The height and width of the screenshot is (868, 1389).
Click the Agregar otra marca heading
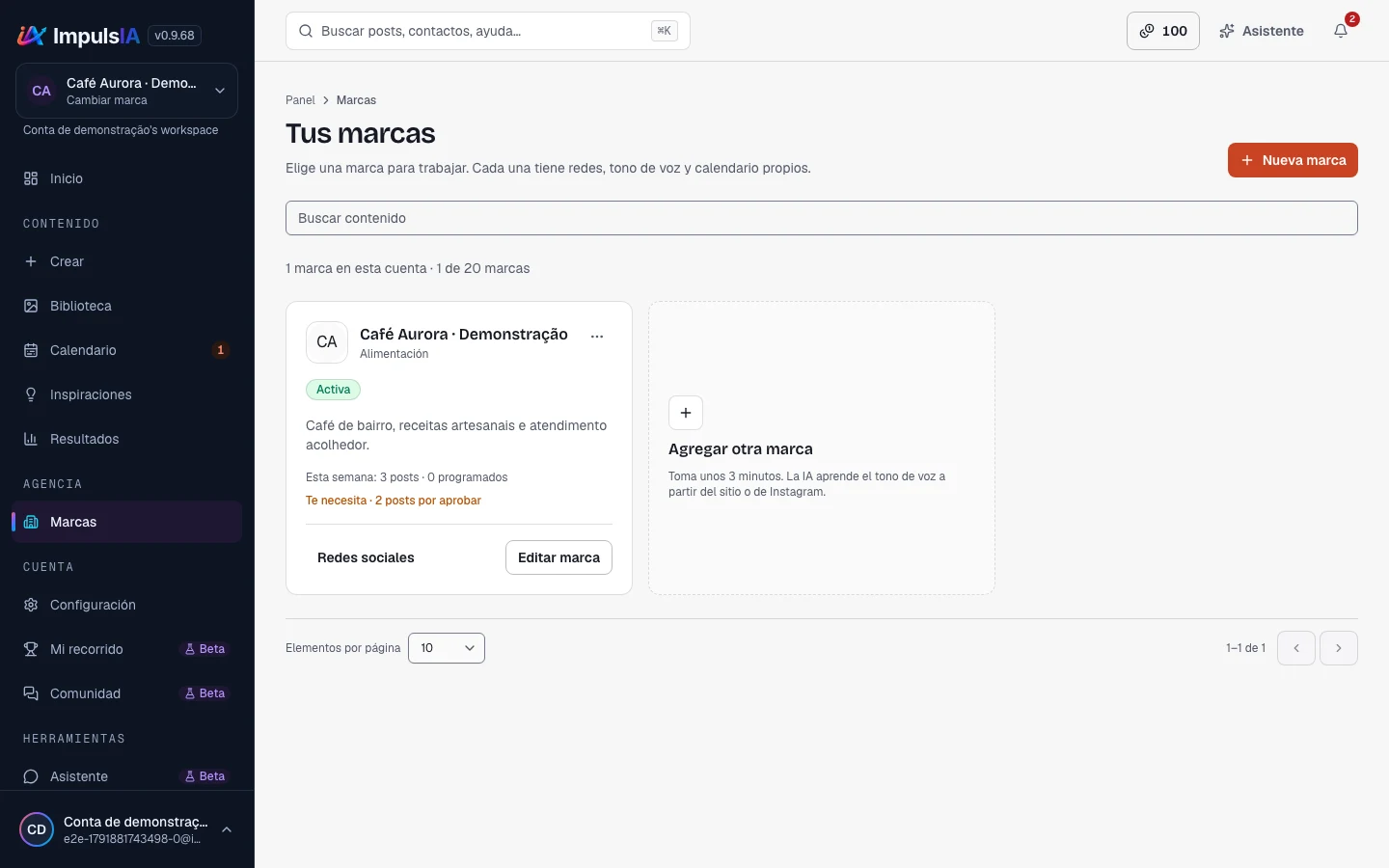pyautogui.click(x=741, y=449)
